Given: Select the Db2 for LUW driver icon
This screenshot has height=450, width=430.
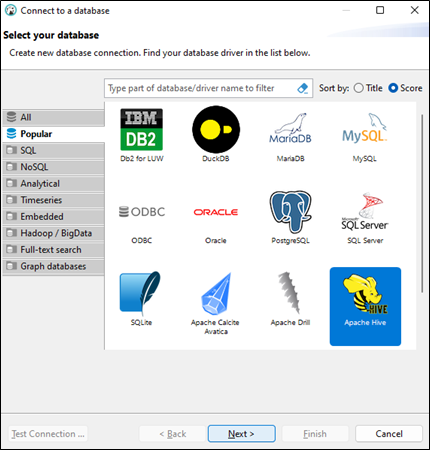Looking at the screenshot, I should coord(141,129).
